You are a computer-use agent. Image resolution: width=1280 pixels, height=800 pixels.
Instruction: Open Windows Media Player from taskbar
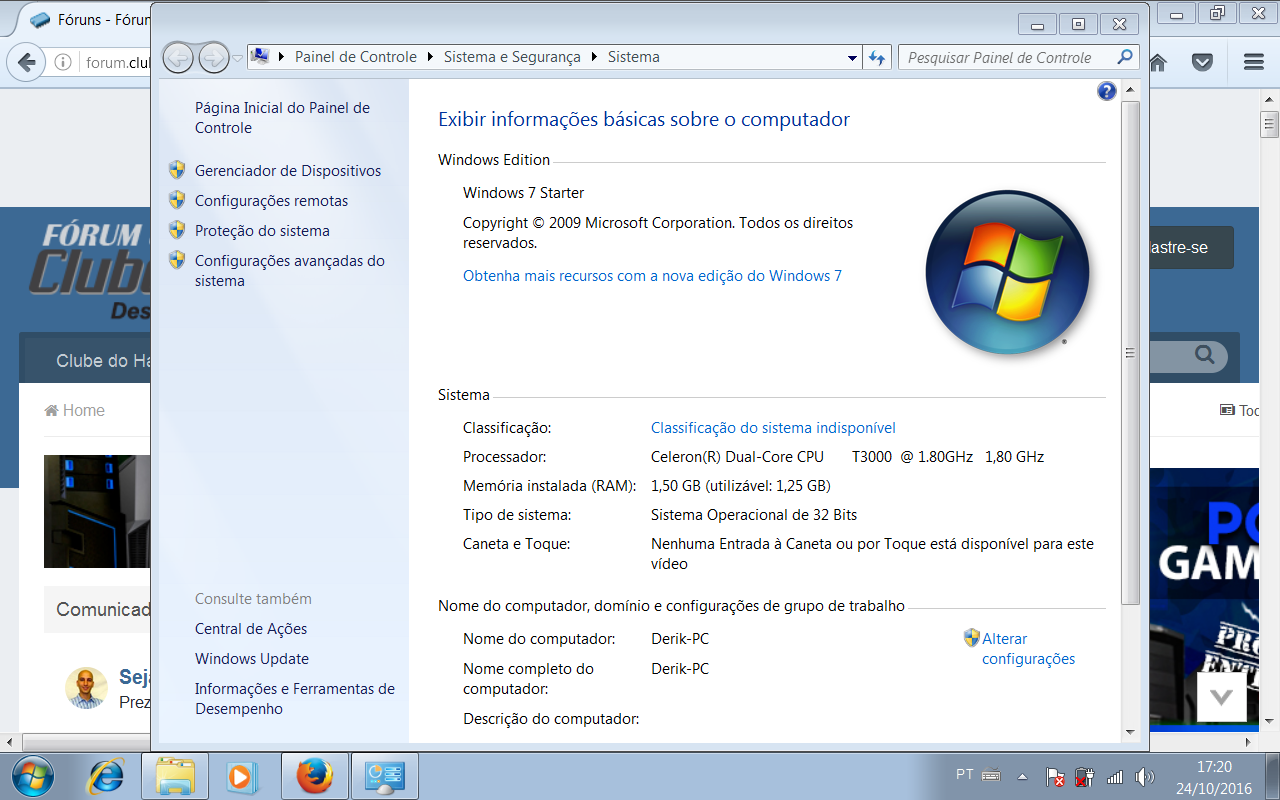(241, 776)
